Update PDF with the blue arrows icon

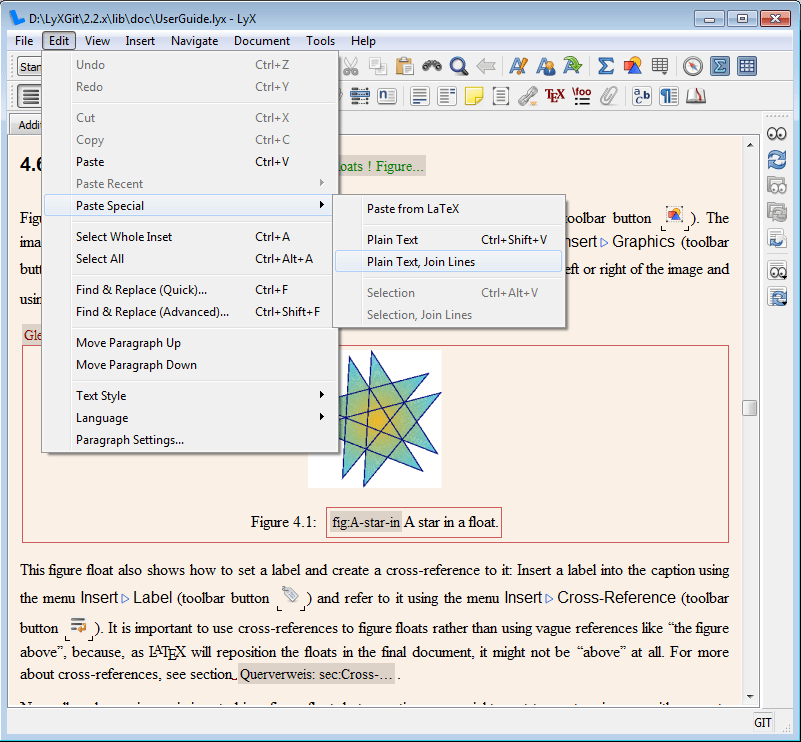[778, 159]
